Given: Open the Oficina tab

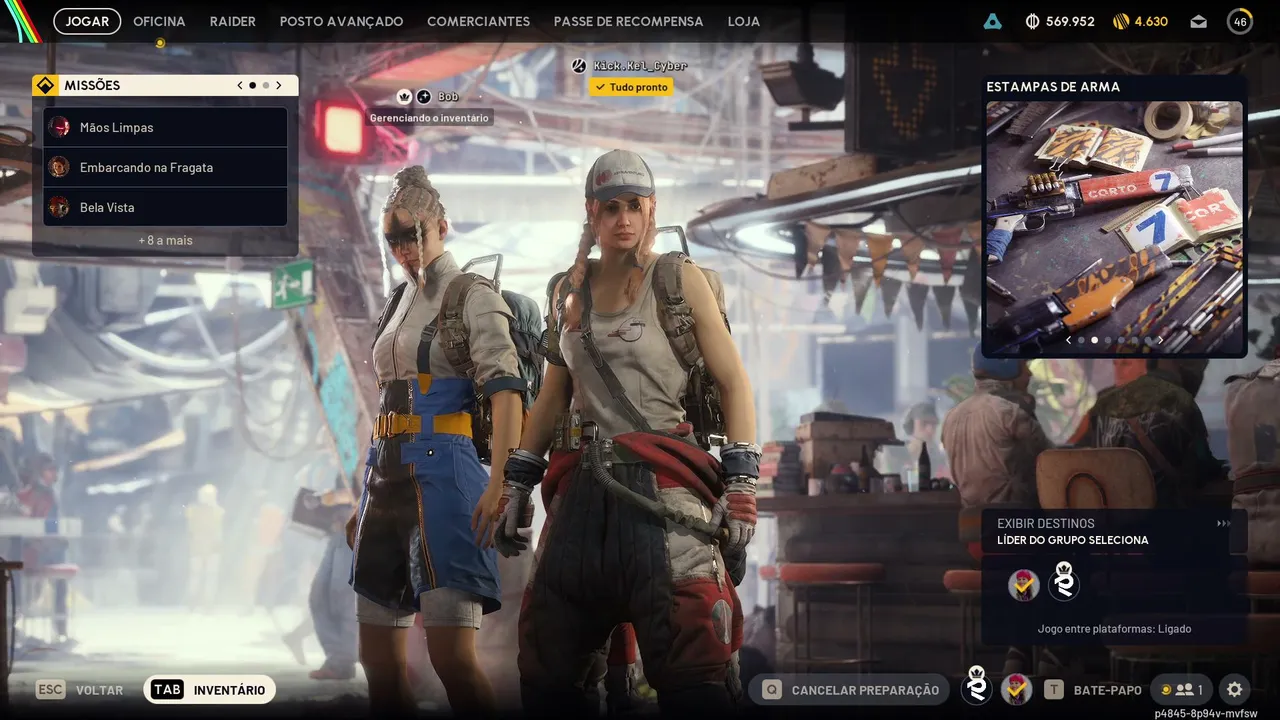Looking at the screenshot, I should (x=159, y=21).
